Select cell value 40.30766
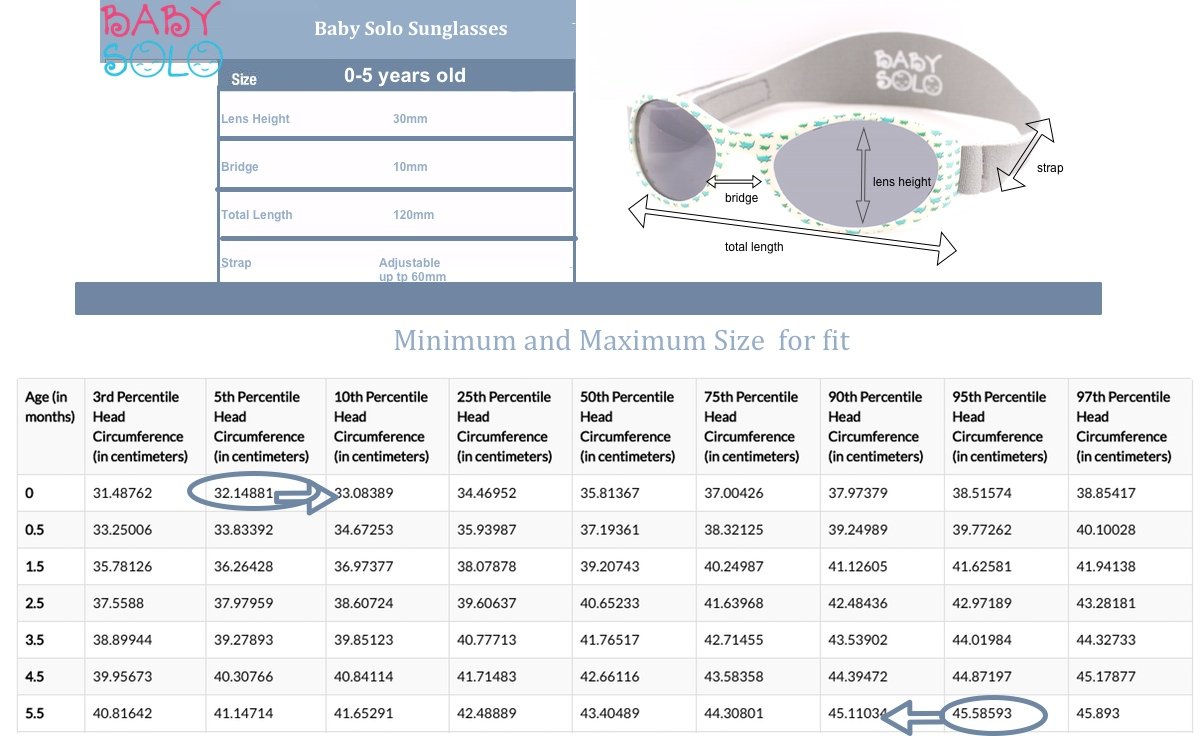Image resolution: width=1200 pixels, height=736 pixels. click(x=244, y=677)
